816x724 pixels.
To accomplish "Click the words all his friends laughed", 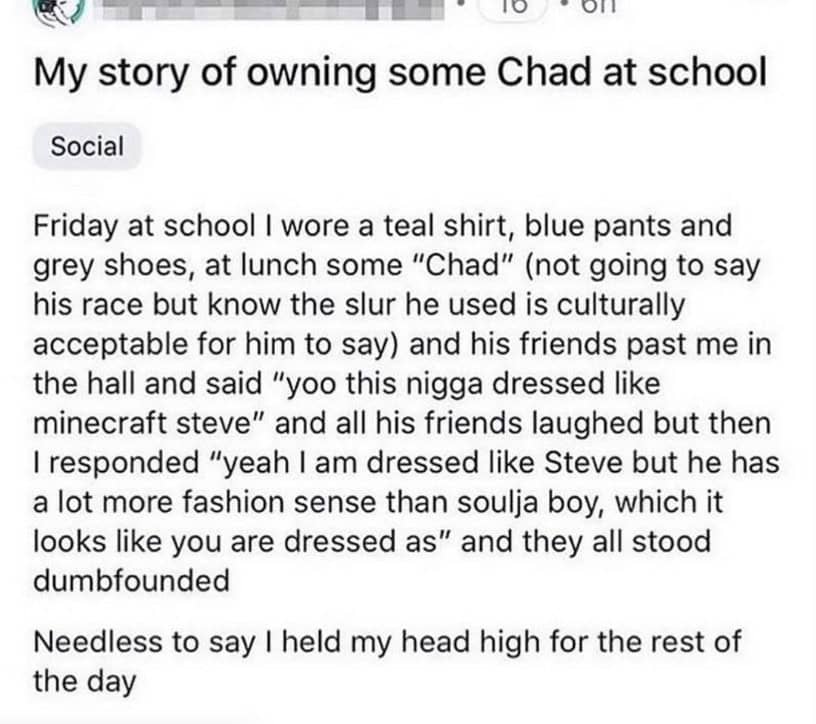I will (492, 424).
